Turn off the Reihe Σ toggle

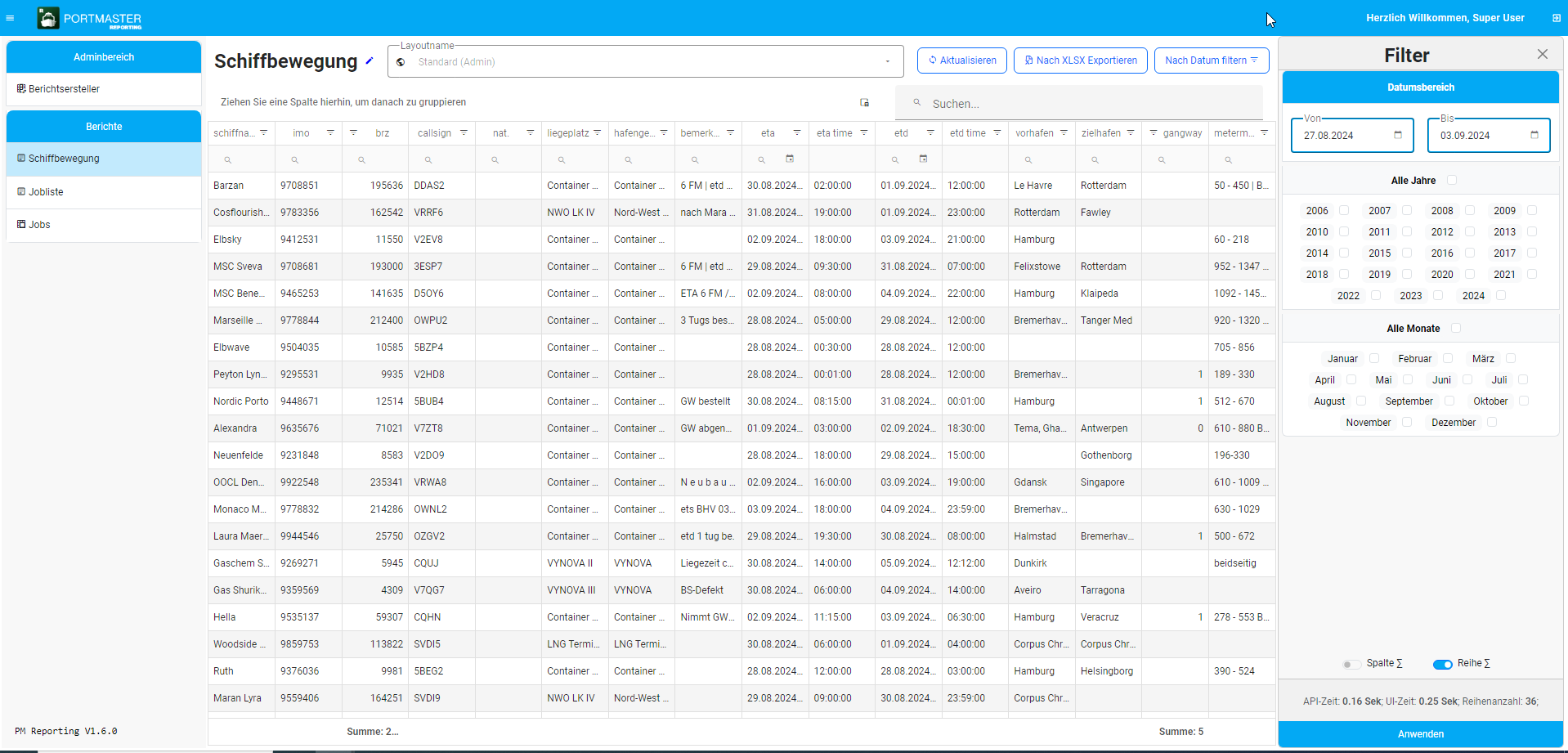[x=1442, y=664]
